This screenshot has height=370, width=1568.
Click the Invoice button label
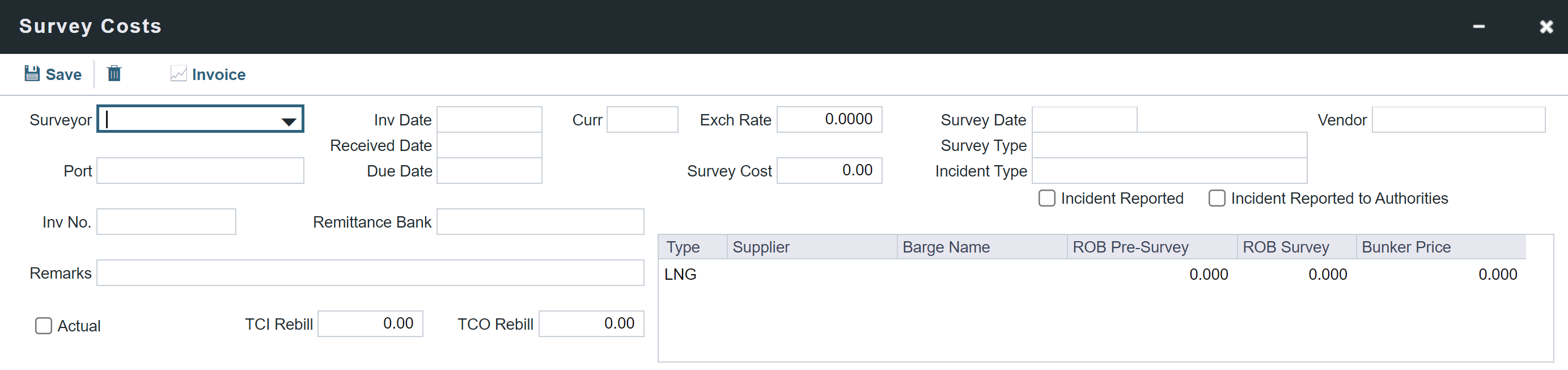pos(218,74)
